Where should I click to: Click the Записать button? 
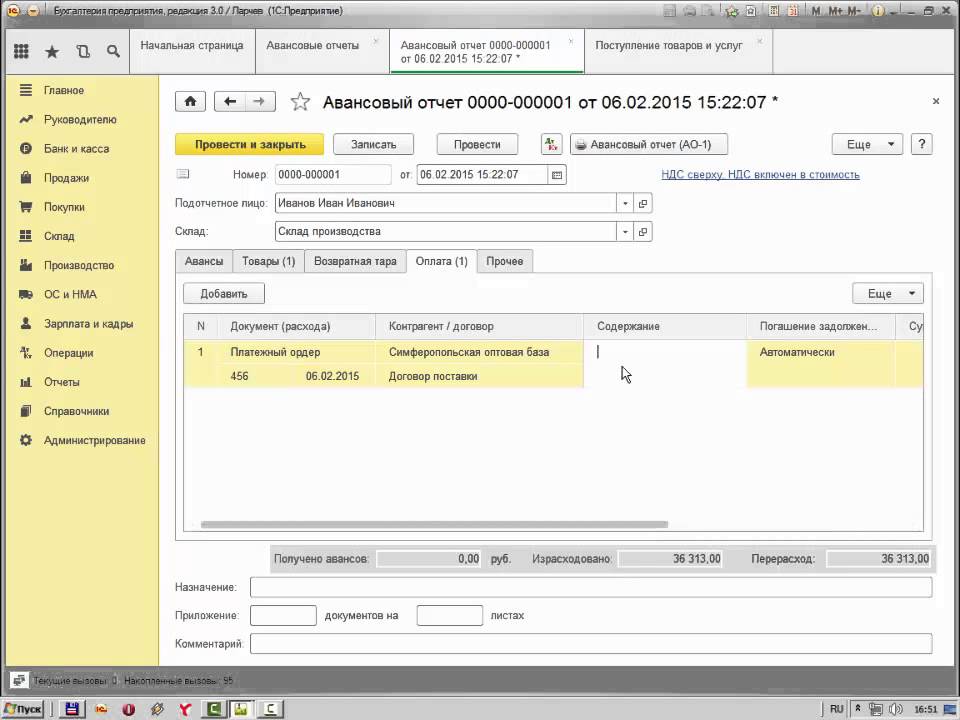click(x=373, y=144)
